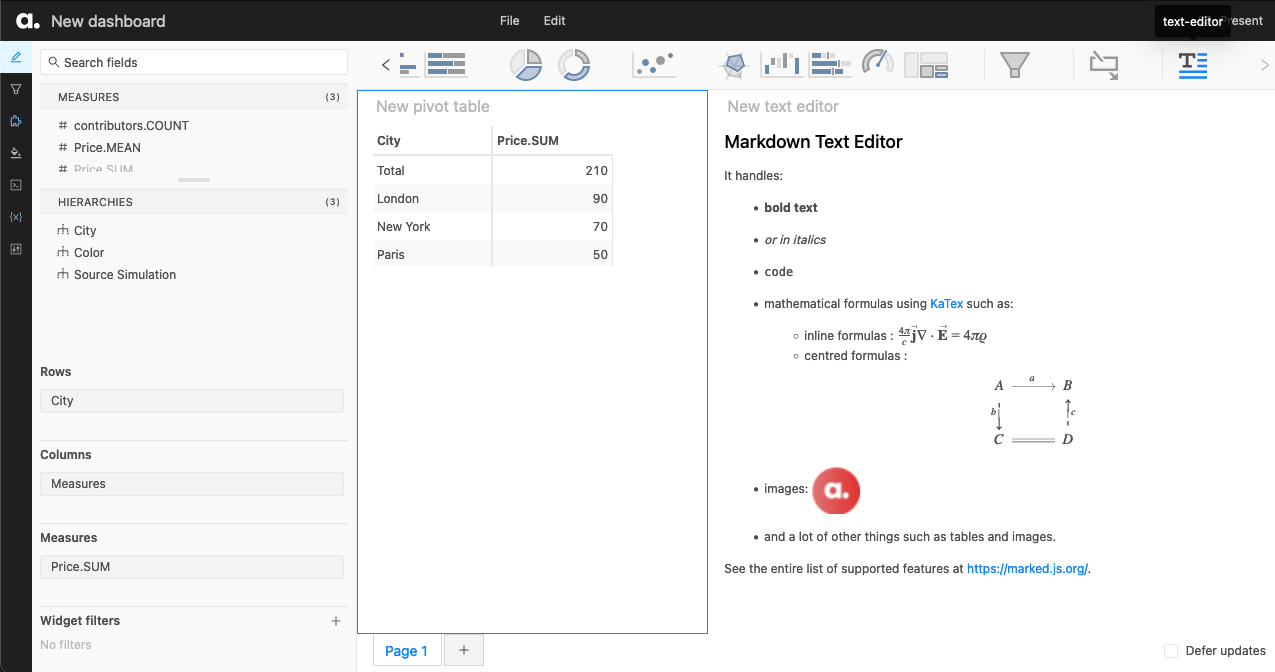Viewport: 1275px width, 672px height.
Task: Insert a pie chart widget from the toolbar
Action: (x=526, y=64)
